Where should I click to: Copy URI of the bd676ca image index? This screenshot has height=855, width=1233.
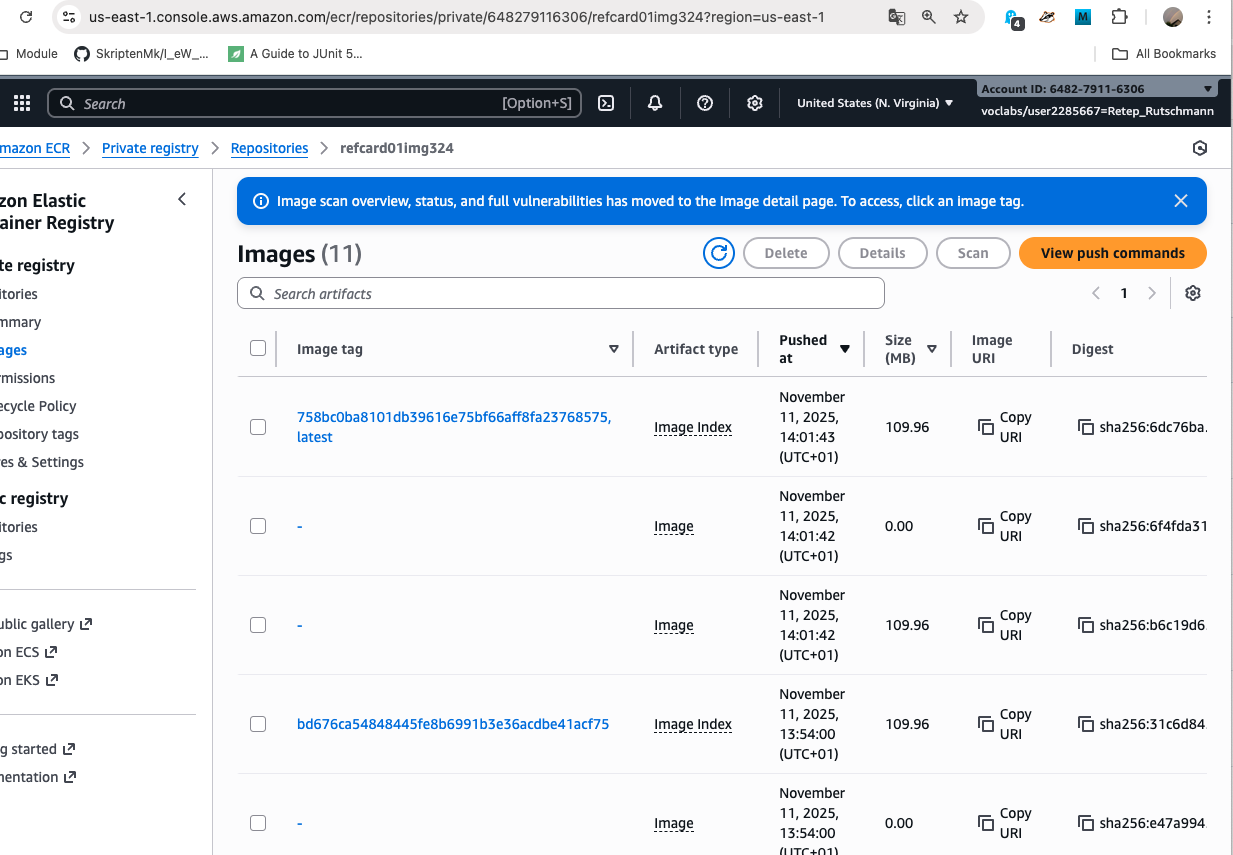click(1005, 724)
